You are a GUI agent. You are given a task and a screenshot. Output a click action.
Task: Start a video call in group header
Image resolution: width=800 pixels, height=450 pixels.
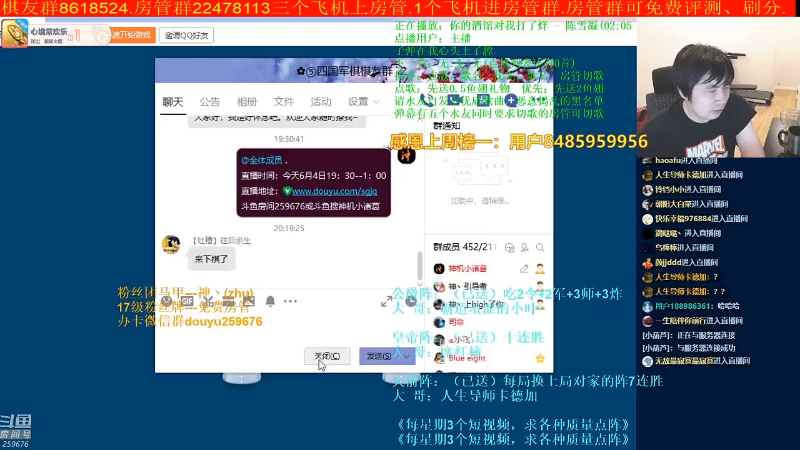coord(453,100)
